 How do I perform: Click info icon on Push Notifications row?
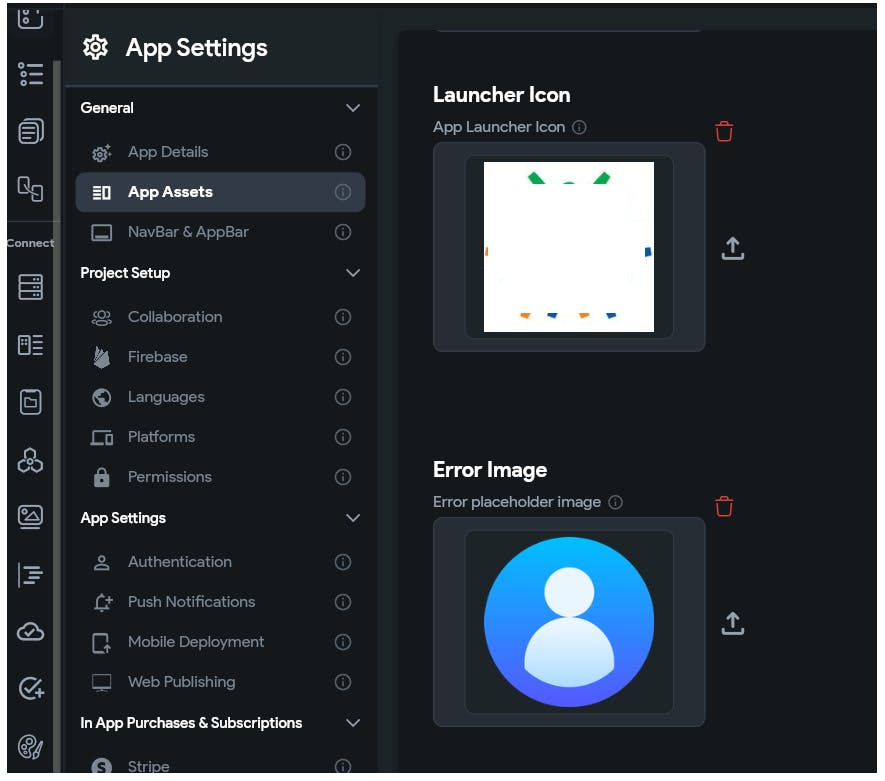click(x=343, y=602)
